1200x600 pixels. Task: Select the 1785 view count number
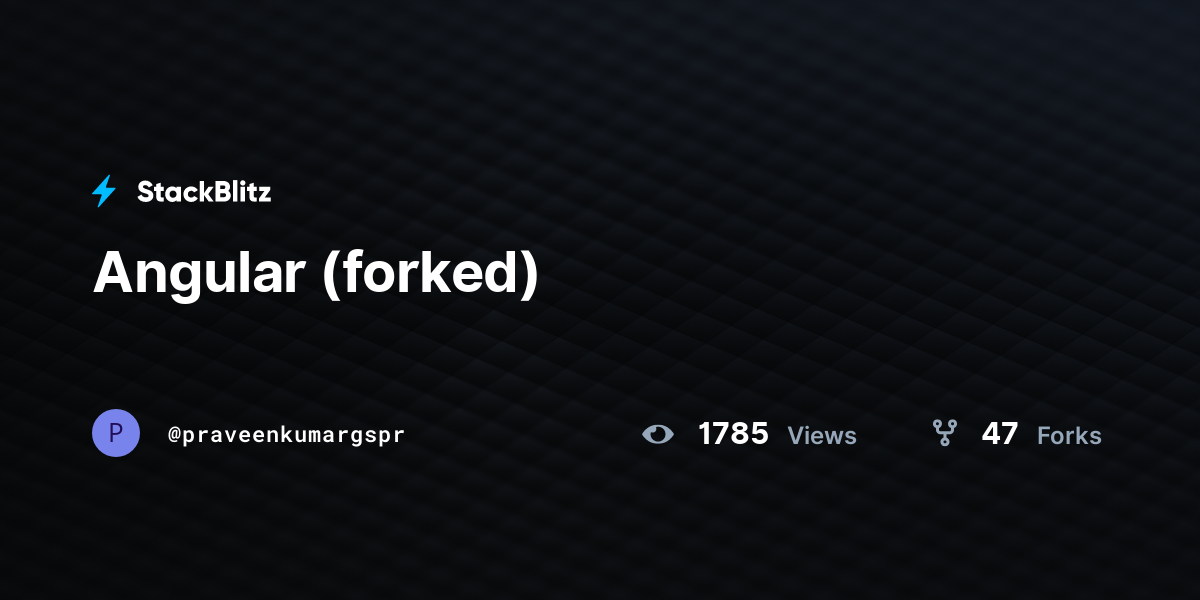coord(733,434)
